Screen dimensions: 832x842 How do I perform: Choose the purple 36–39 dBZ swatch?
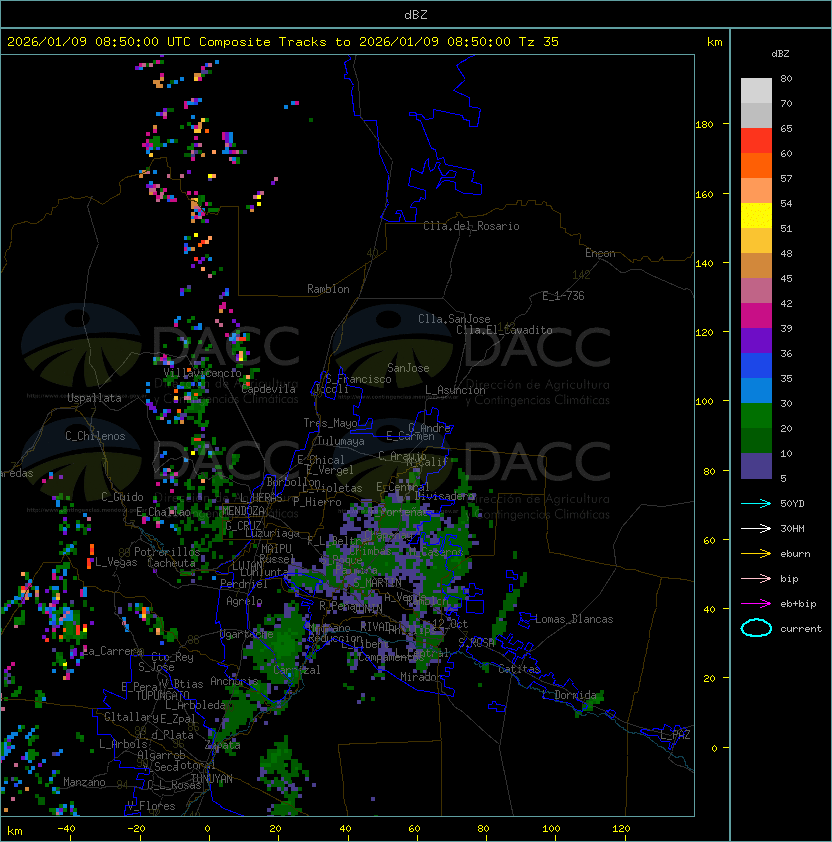click(756, 340)
